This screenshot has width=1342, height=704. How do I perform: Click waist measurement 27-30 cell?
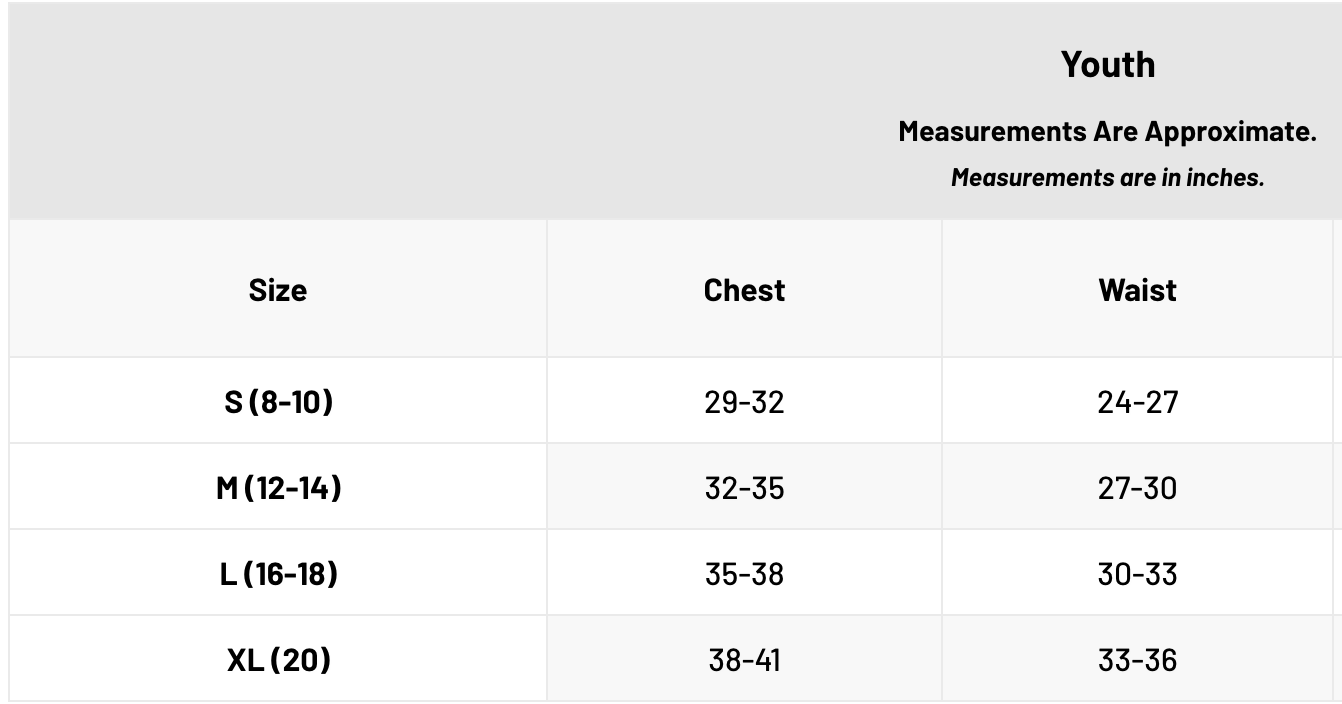pos(1138,488)
